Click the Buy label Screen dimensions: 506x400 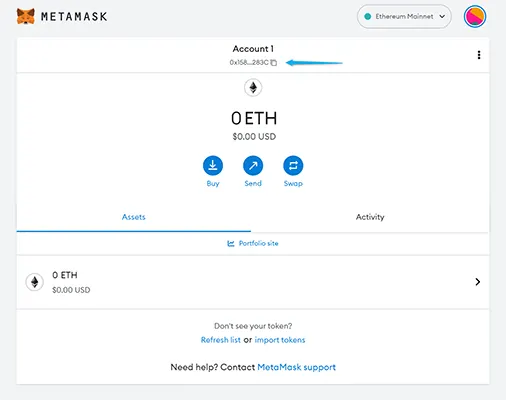213,183
